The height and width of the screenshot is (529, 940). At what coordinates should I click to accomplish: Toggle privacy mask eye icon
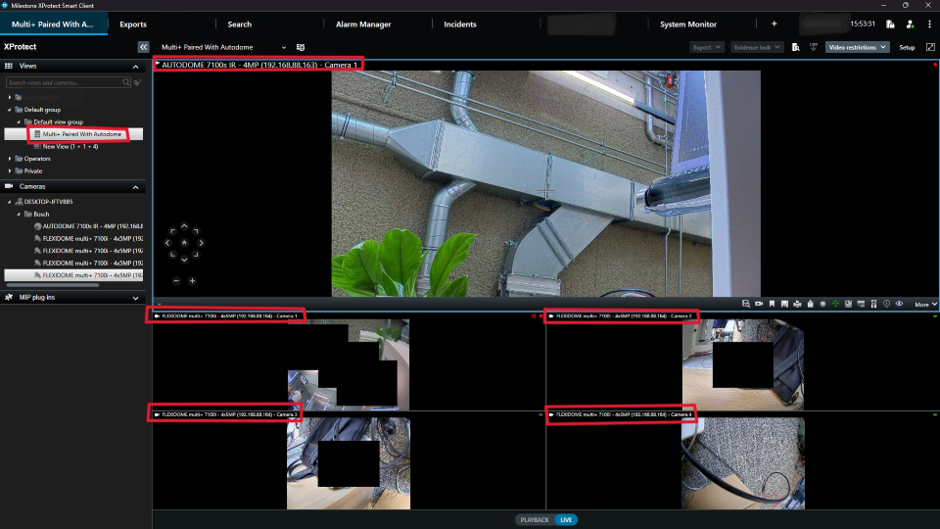point(899,303)
